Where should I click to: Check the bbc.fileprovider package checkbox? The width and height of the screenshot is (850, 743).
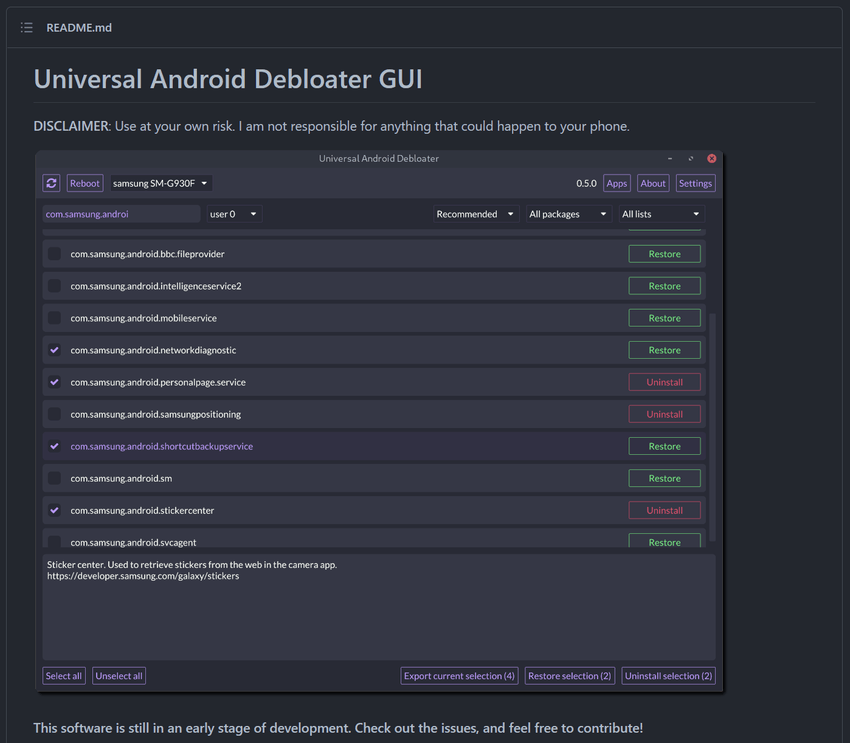click(x=54, y=254)
